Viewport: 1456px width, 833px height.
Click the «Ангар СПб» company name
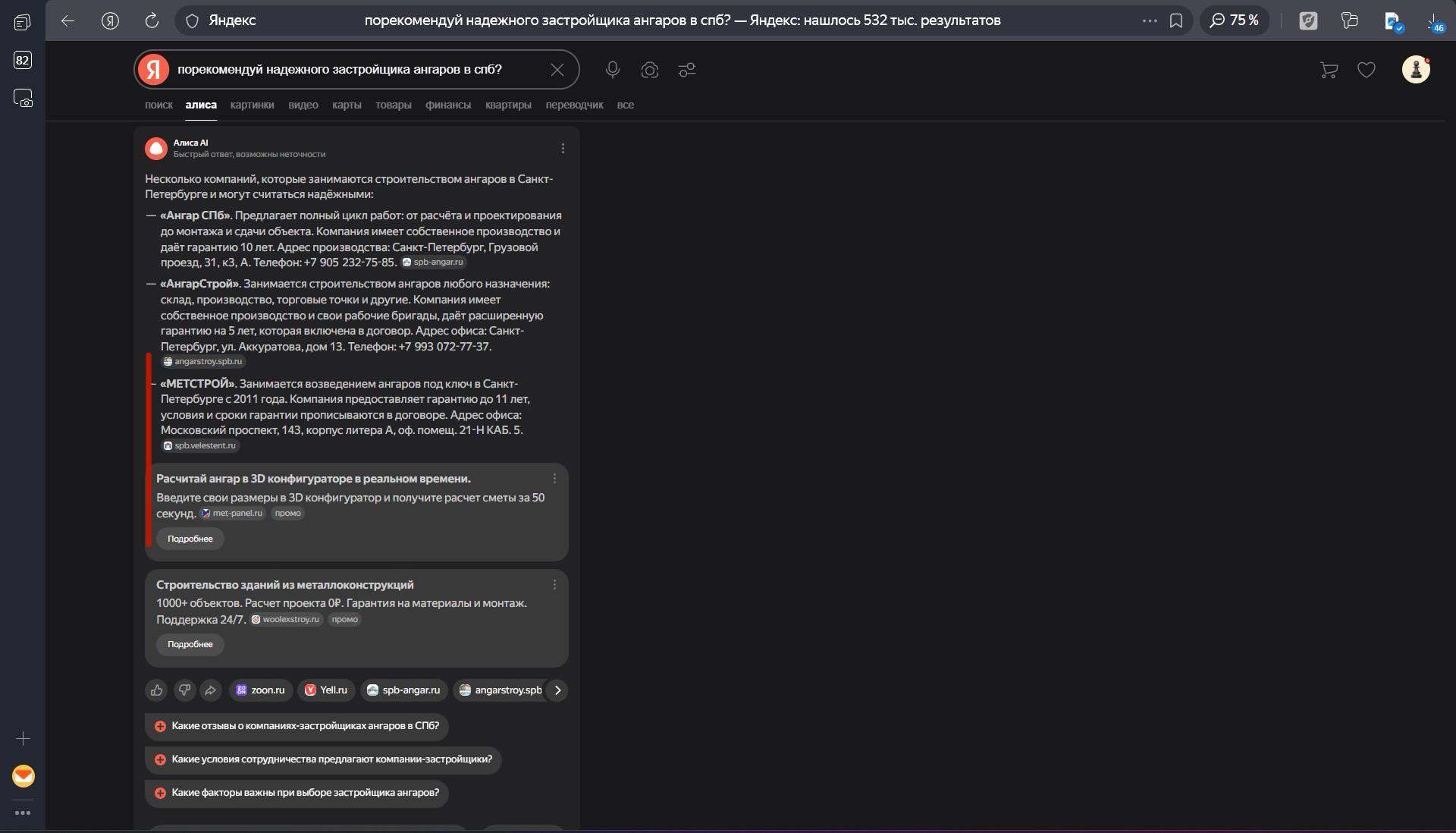(x=196, y=215)
